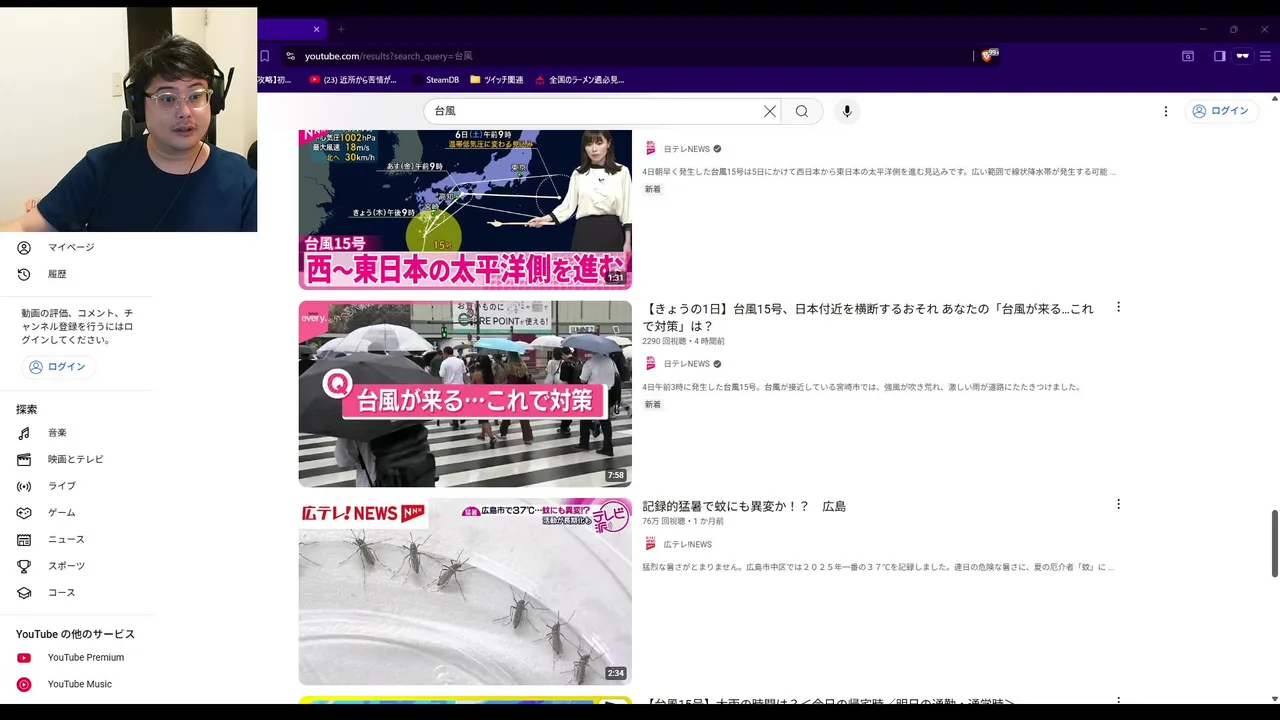
Task: Click the site settings icon before URL
Action: coord(290,56)
